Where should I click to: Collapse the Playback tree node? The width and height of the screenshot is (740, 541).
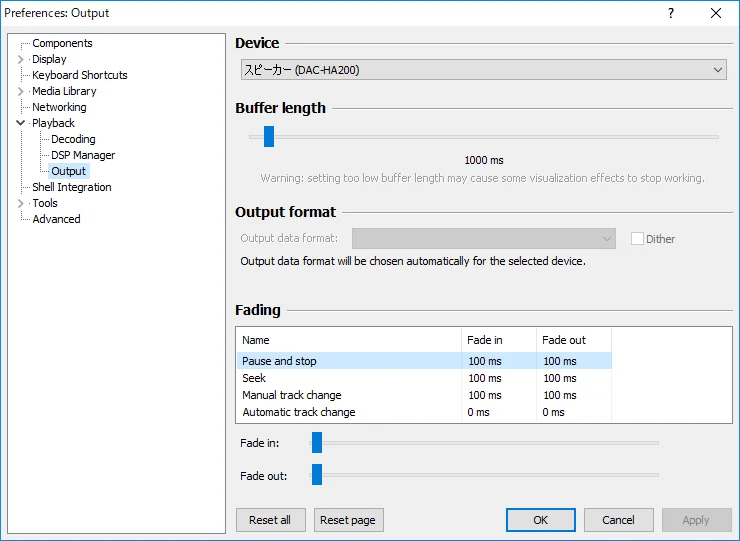(x=21, y=123)
